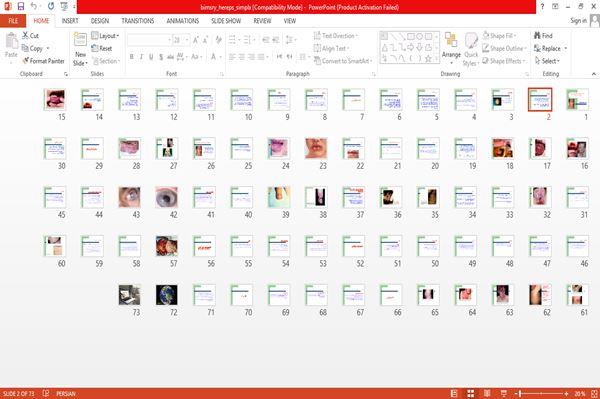Click the Redo/repeat icon in title bar
The image size is (600, 399).
(51, 6)
